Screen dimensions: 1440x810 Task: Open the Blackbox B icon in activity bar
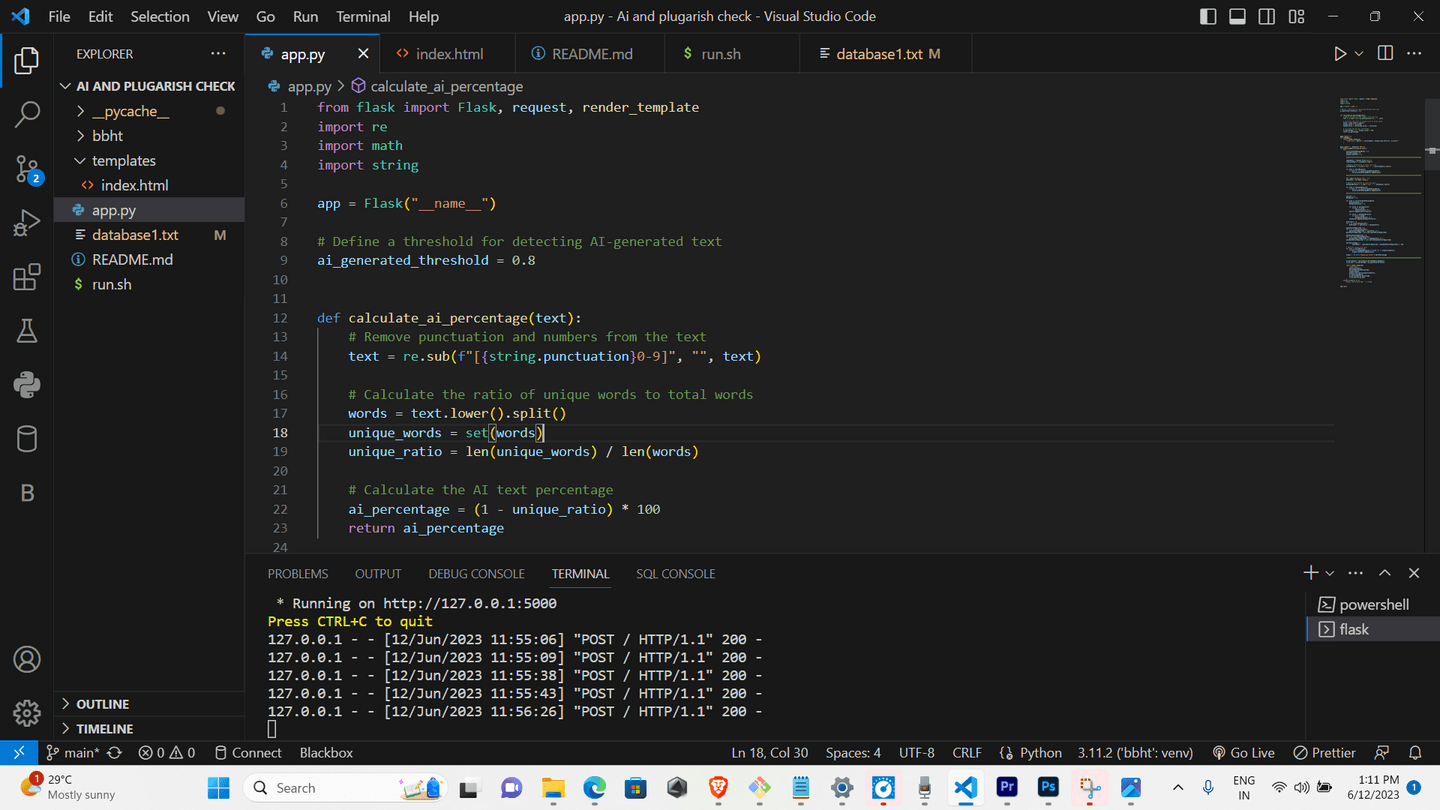[x=27, y=493]
